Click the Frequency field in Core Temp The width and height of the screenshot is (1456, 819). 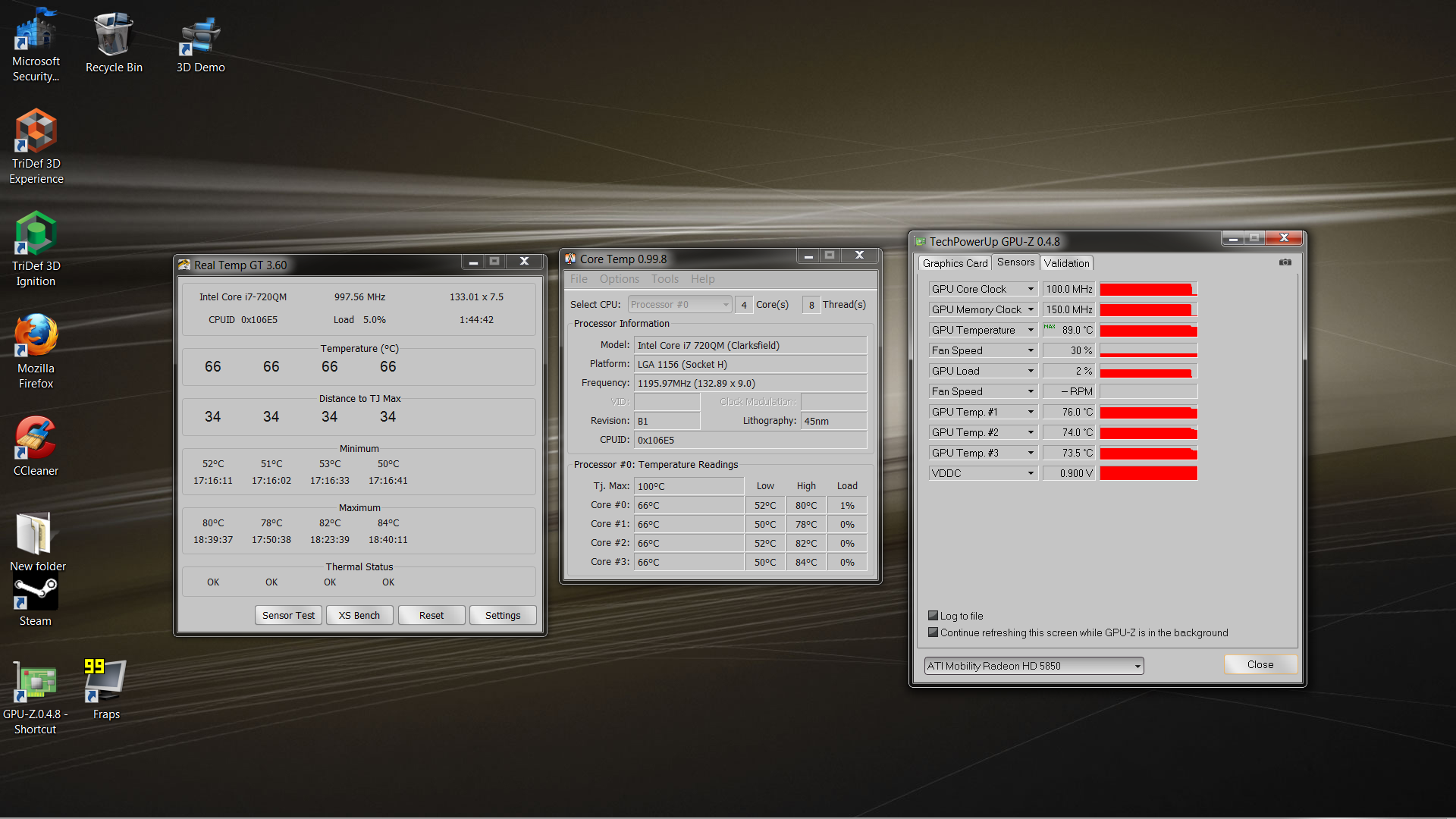(750, 383)
